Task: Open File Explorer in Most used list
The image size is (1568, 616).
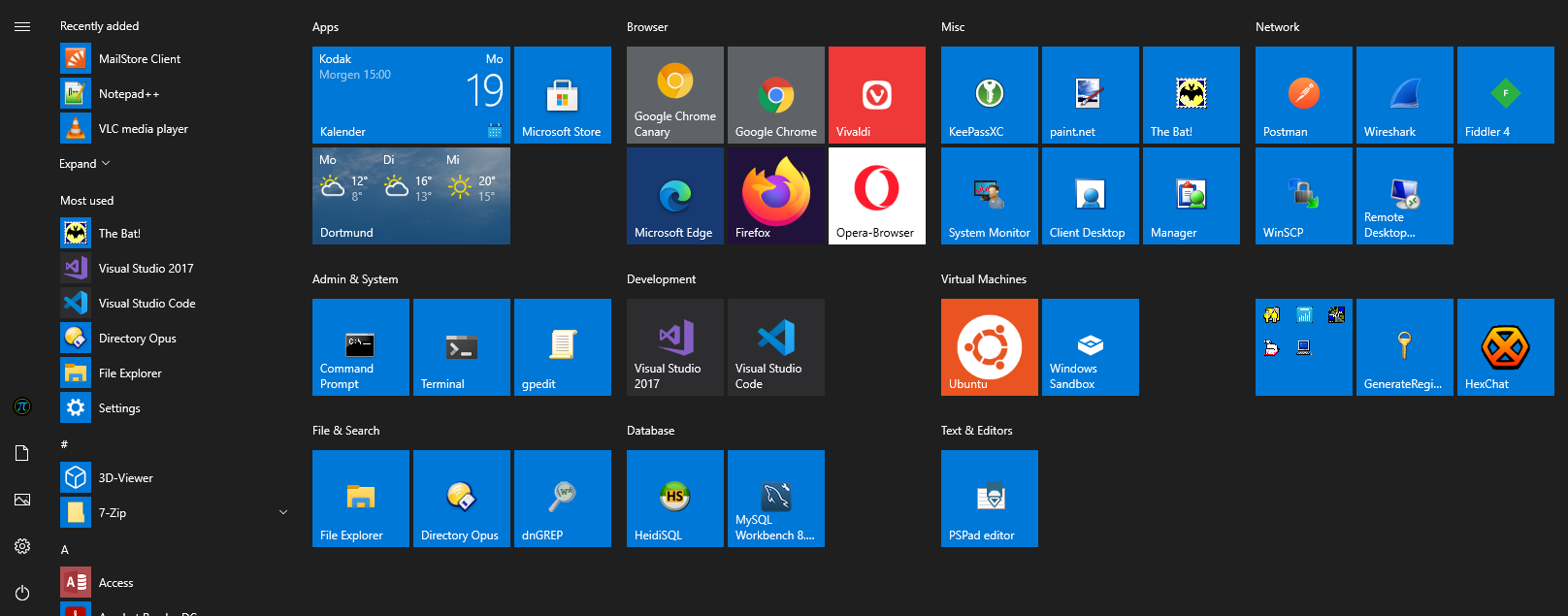Action: click(x=176, y=373)
